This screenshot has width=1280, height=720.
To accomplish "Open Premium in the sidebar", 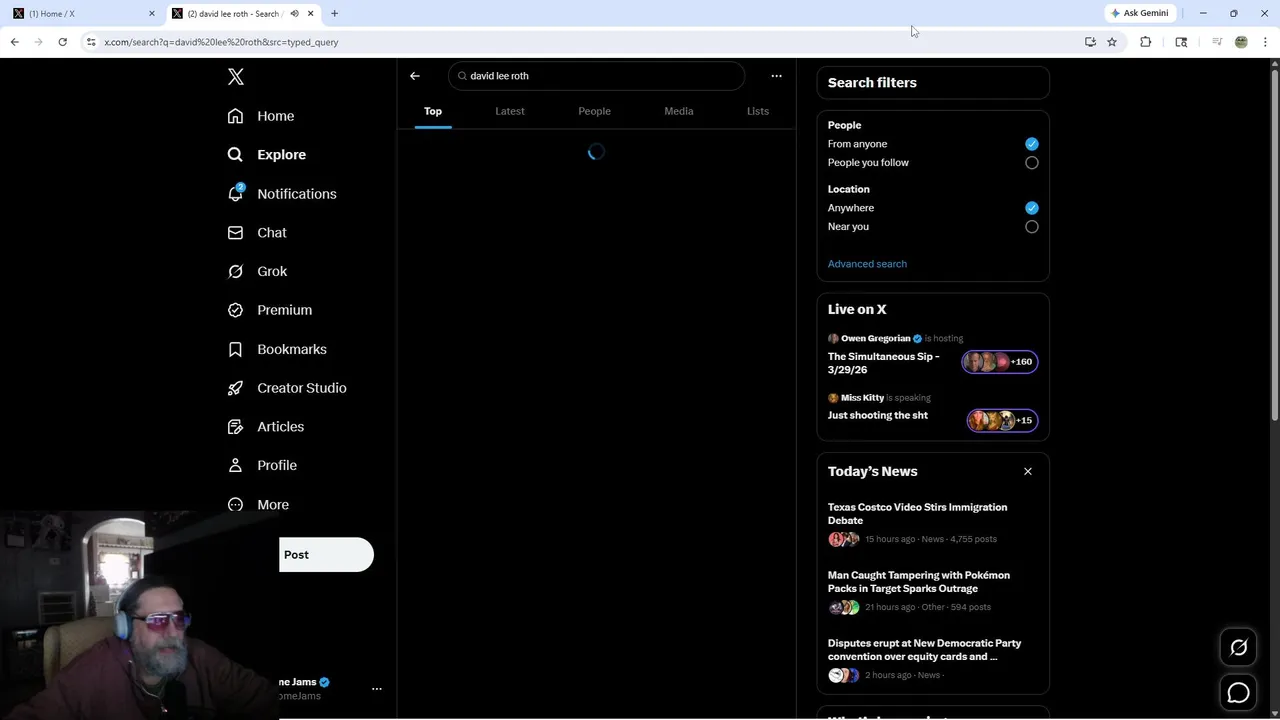I will click(270, 310).
